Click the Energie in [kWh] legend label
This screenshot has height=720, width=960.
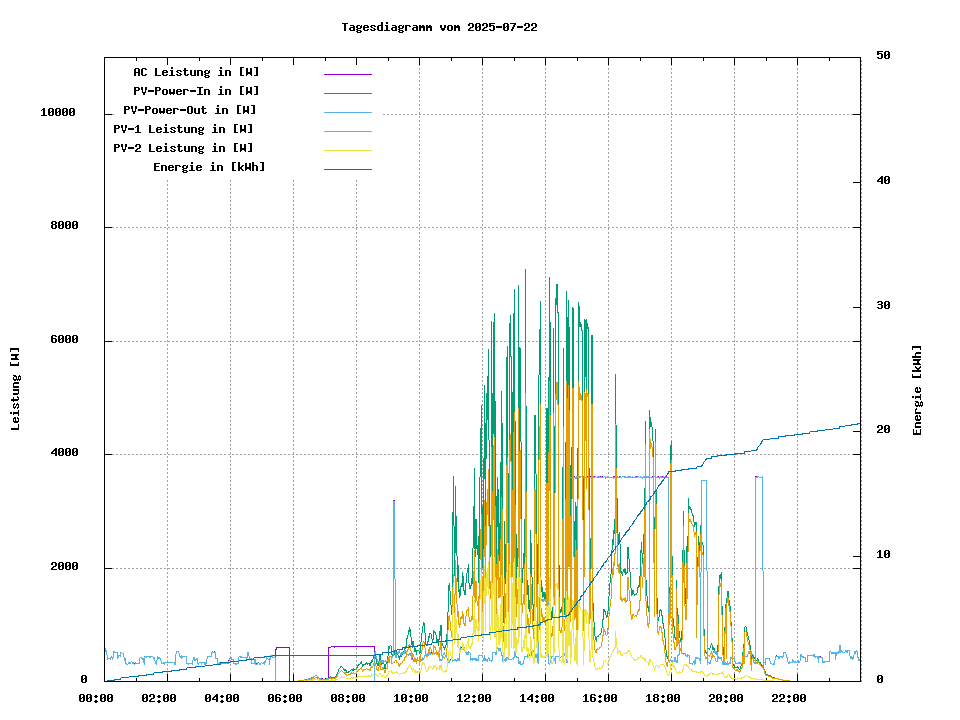click(209, 167)
